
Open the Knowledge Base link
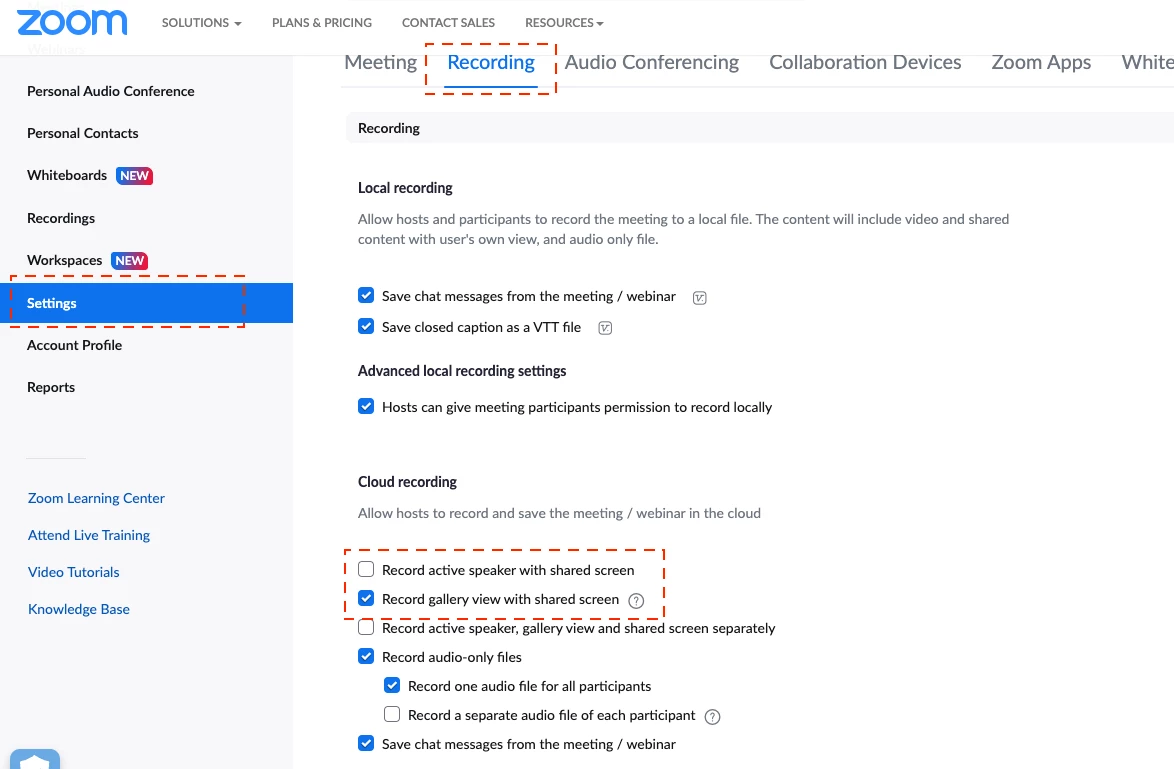pyautogui.click(x=79, y=610)
